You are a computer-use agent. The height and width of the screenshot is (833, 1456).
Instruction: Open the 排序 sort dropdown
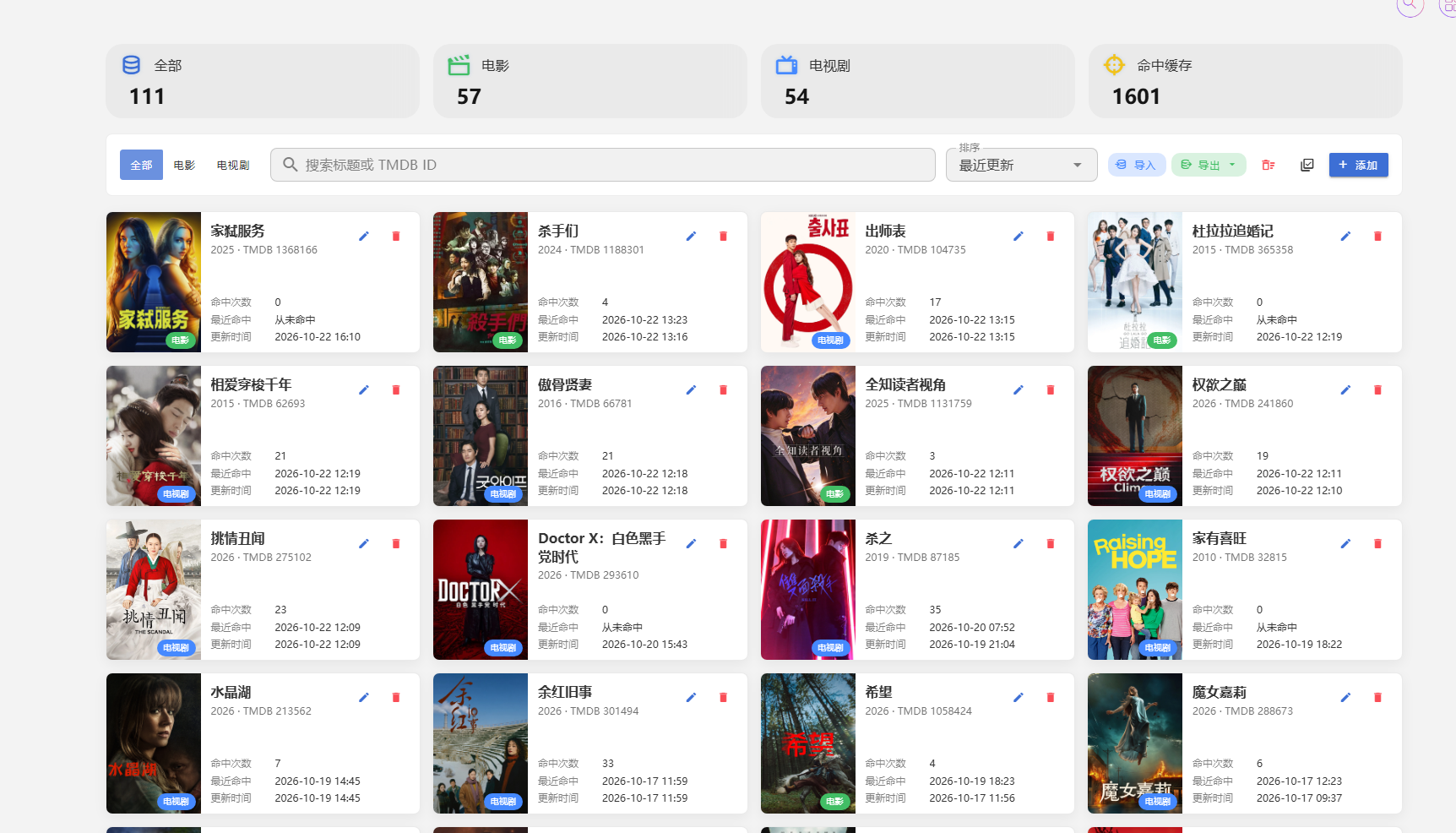tap(1021, 165)
